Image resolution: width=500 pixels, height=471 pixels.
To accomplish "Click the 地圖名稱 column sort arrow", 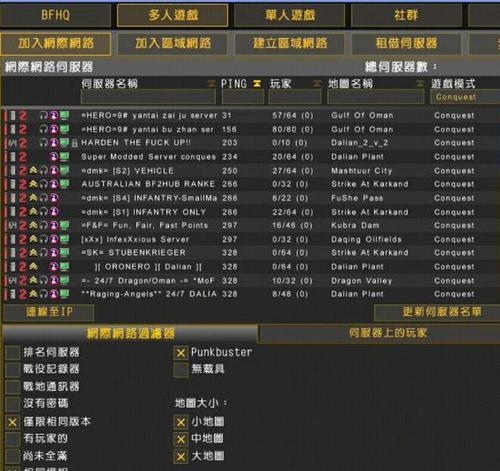I will 420,84.
